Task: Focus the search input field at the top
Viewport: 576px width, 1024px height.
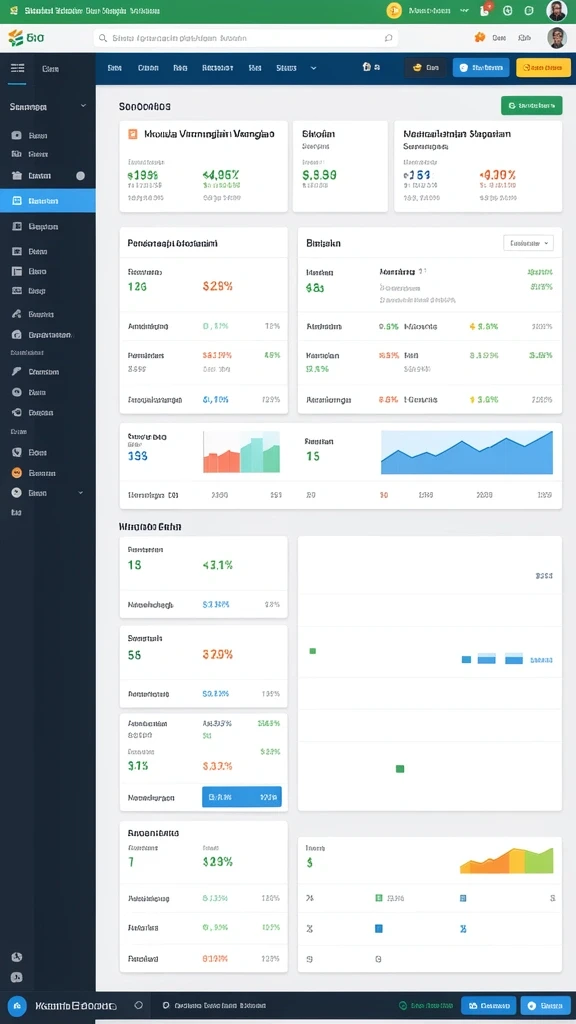Action: 246,39
